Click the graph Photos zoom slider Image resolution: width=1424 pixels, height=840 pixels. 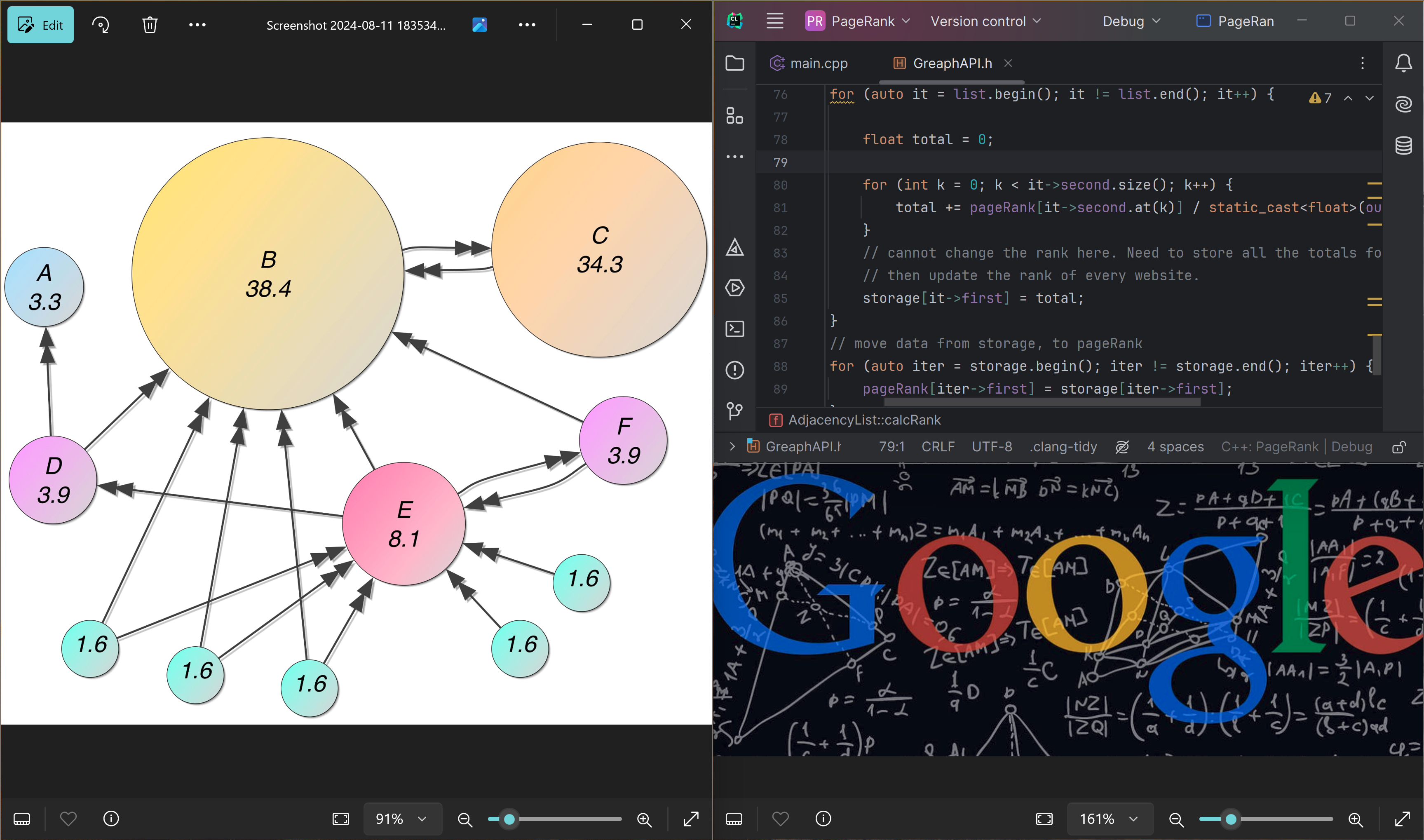point(555,819)
